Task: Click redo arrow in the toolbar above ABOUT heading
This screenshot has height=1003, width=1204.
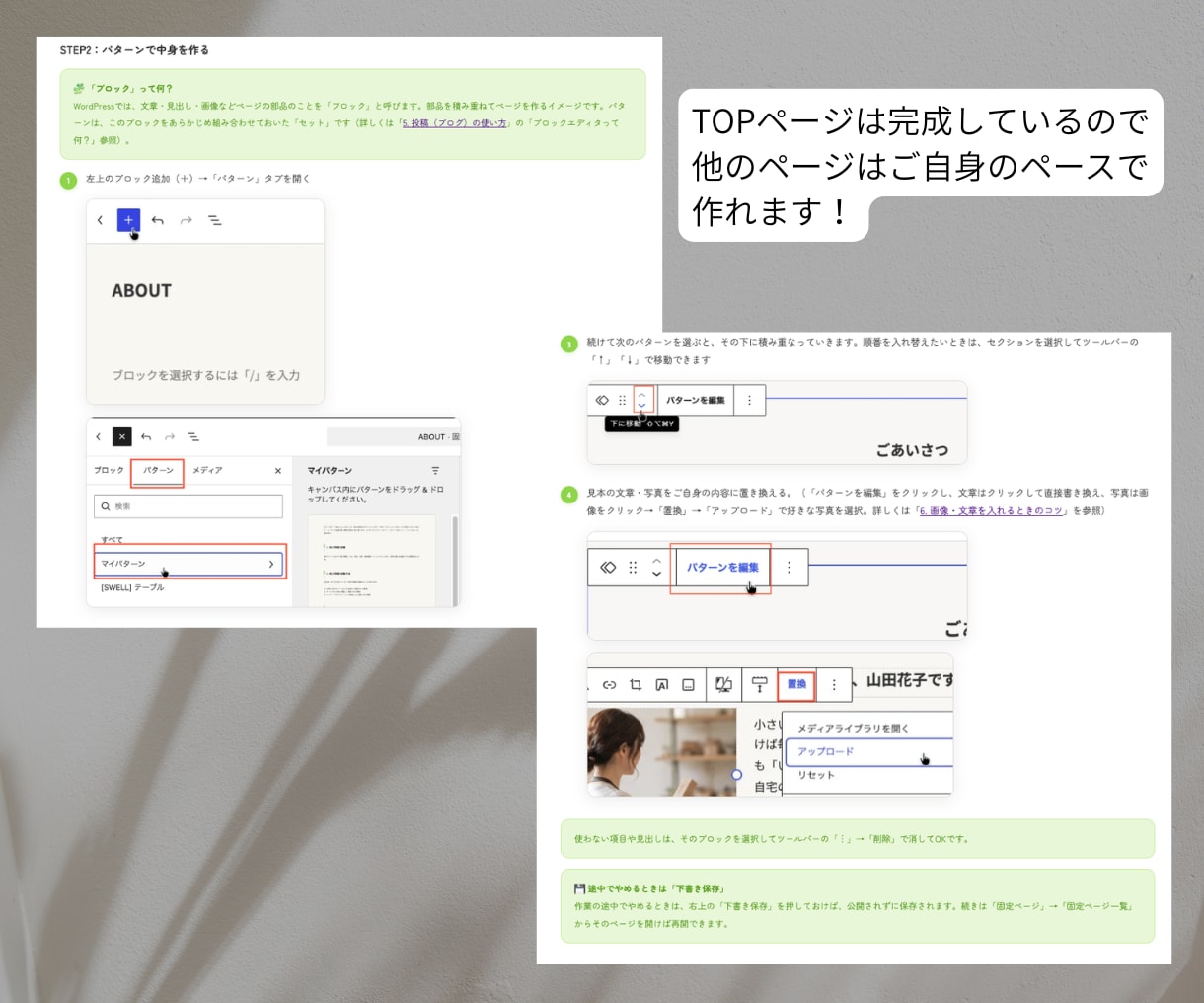Action: point(186,220)
